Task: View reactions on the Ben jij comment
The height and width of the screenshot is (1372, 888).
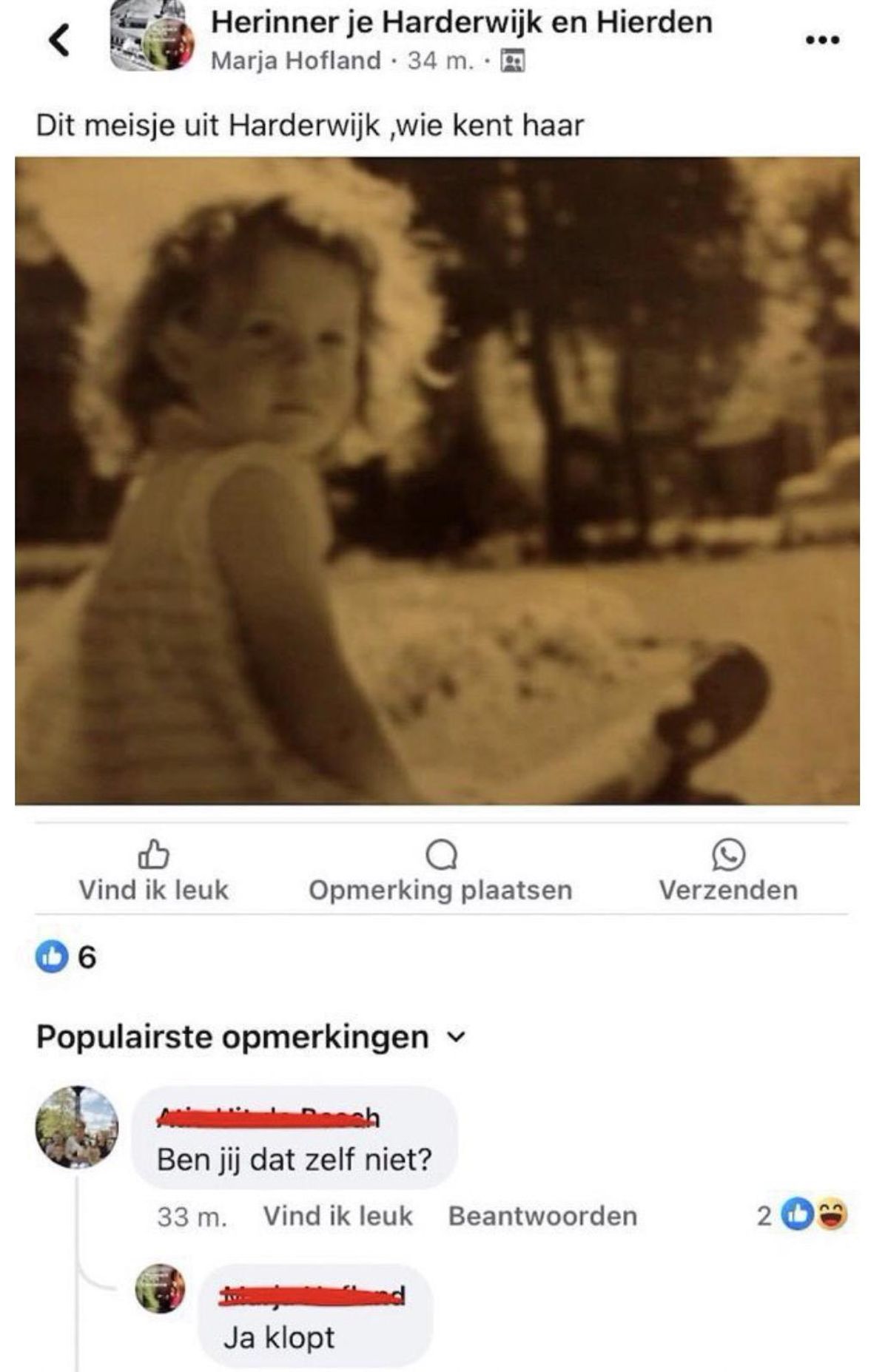Action: click(x=802, y=1215)
